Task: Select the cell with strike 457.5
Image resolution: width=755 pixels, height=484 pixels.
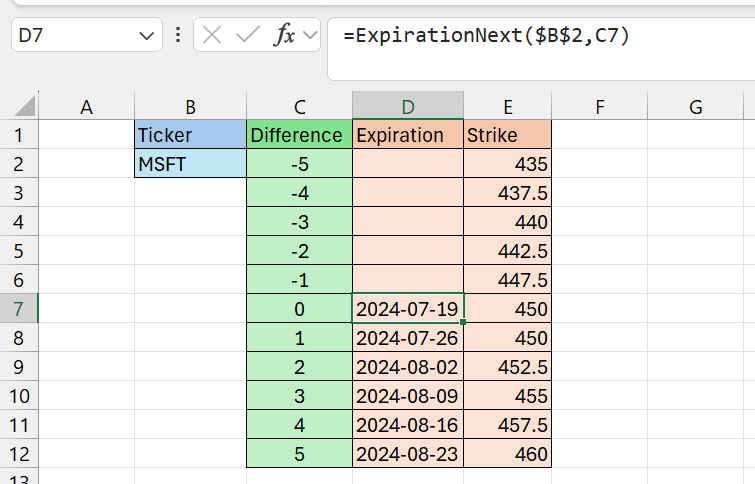Action: 507,425
